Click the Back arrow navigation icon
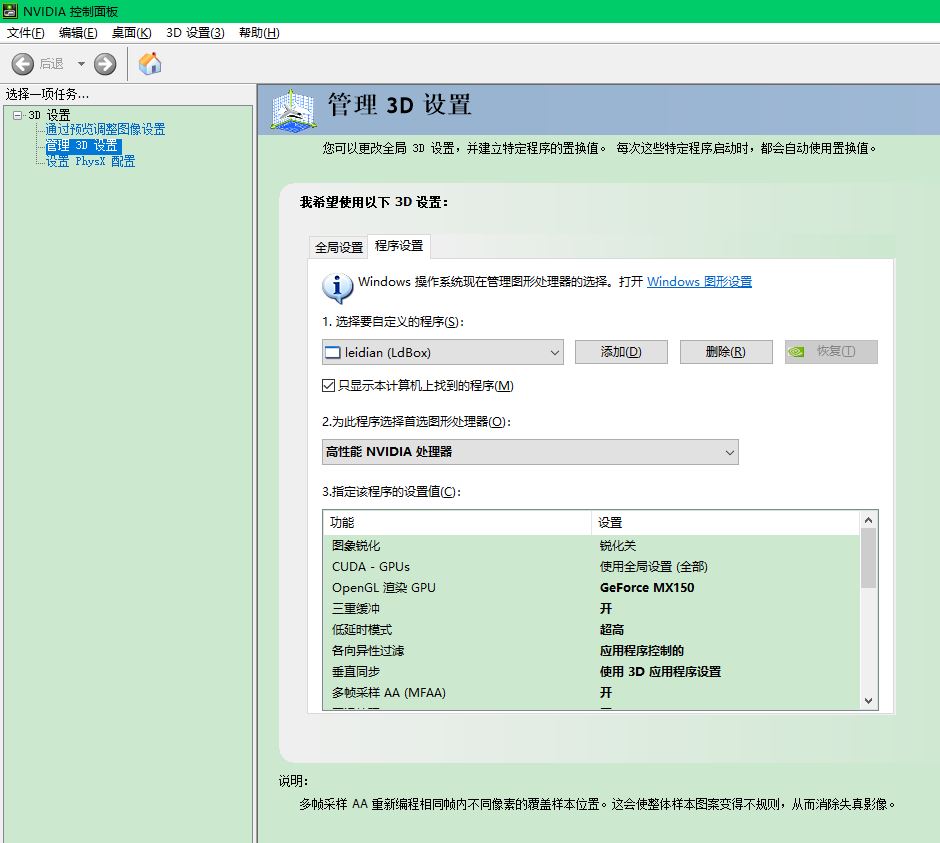940x843 pixels. pos(23,64)
